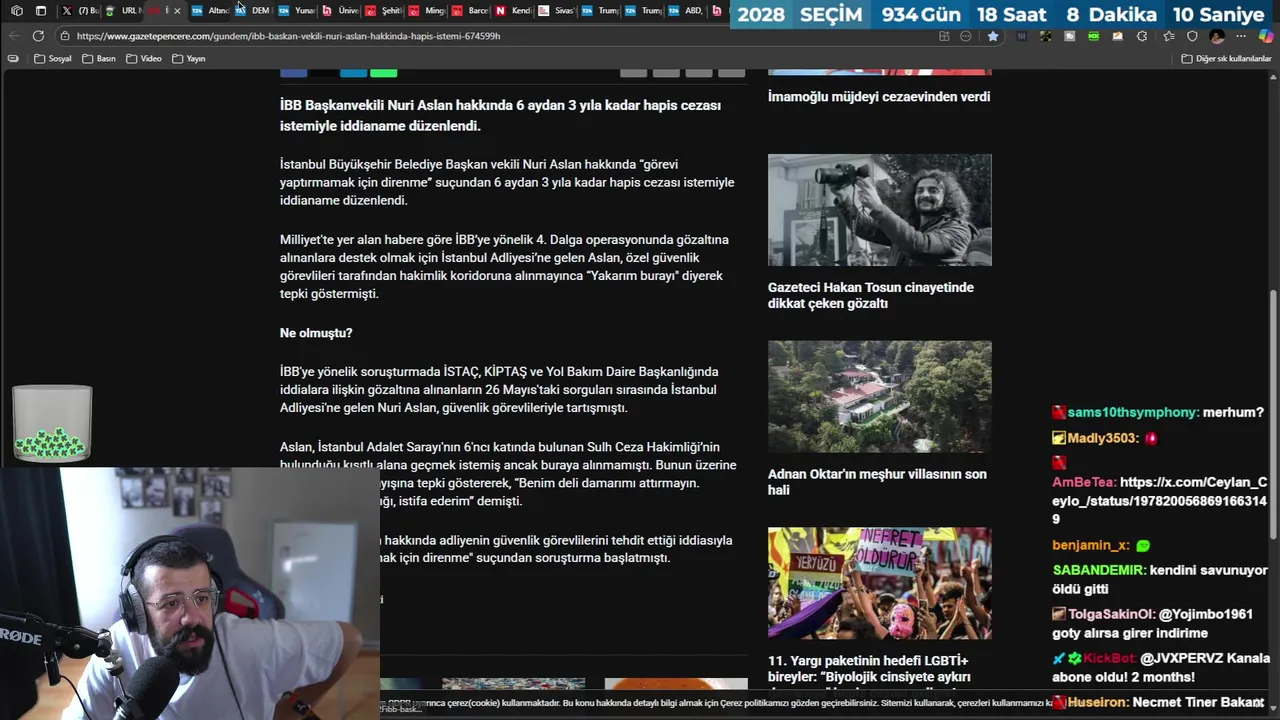Viewport: 1280px width, 720px height.
Task: Open the Favorites list icon
Action: click(x=1169, y=36)
